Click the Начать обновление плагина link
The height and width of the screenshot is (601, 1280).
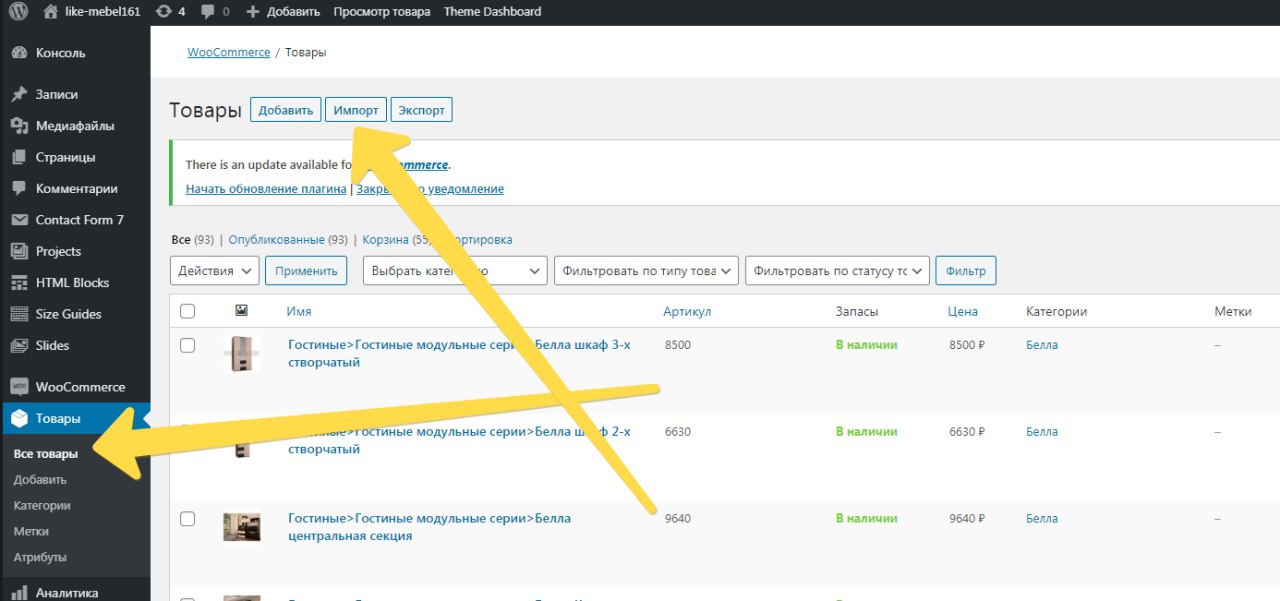(x=266, y=189)
